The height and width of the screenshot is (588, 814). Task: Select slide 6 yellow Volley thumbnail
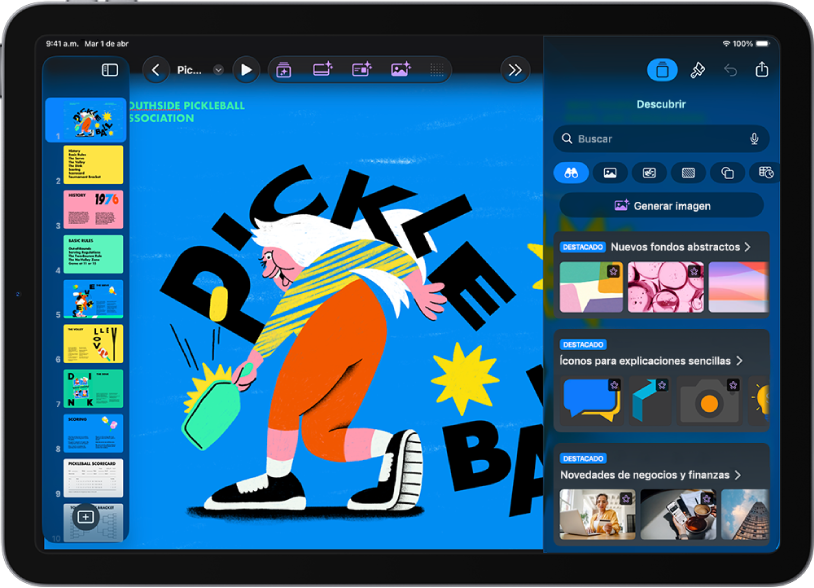[x=93, y=344]
